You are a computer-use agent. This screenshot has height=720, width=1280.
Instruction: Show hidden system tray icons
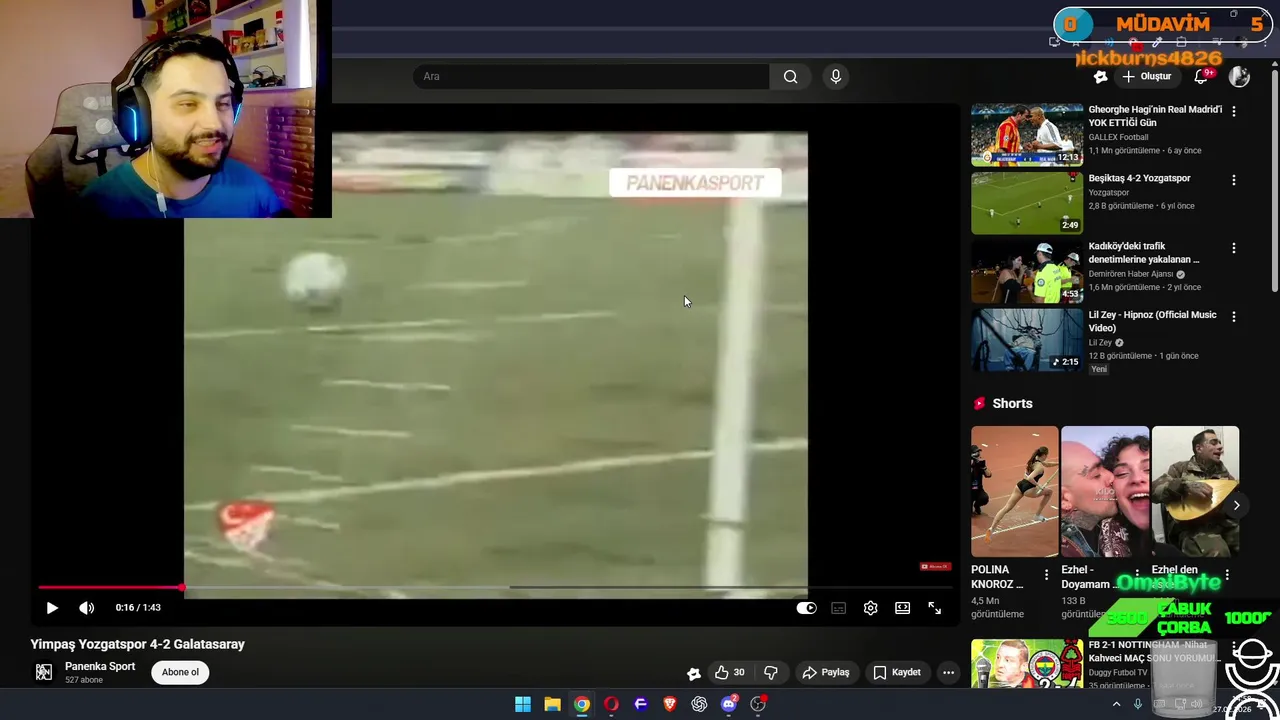point(1116,704)
